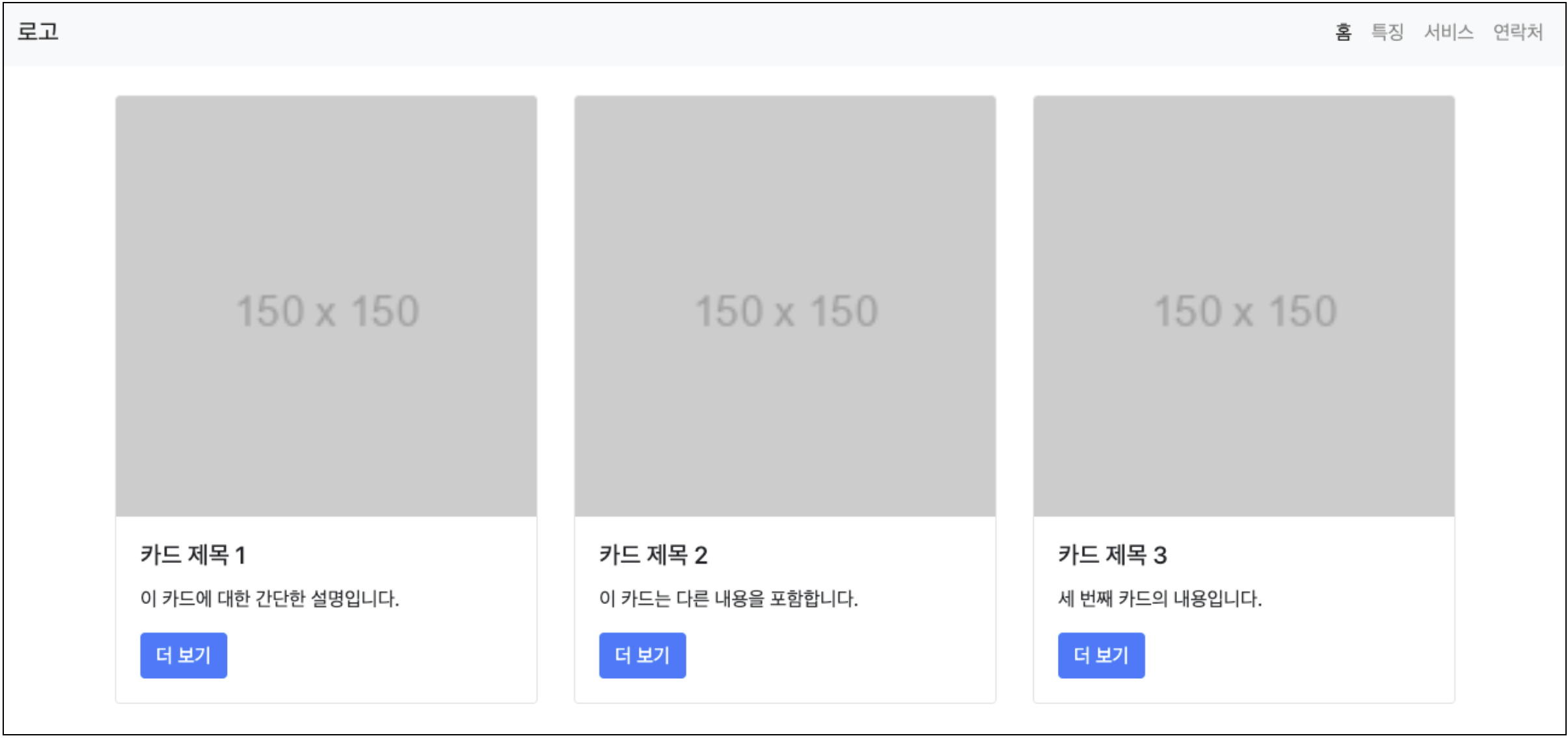Select text 이 카드는 다른 내용을 포함합니다
1568x738 pixels.
tap(728, 598)
